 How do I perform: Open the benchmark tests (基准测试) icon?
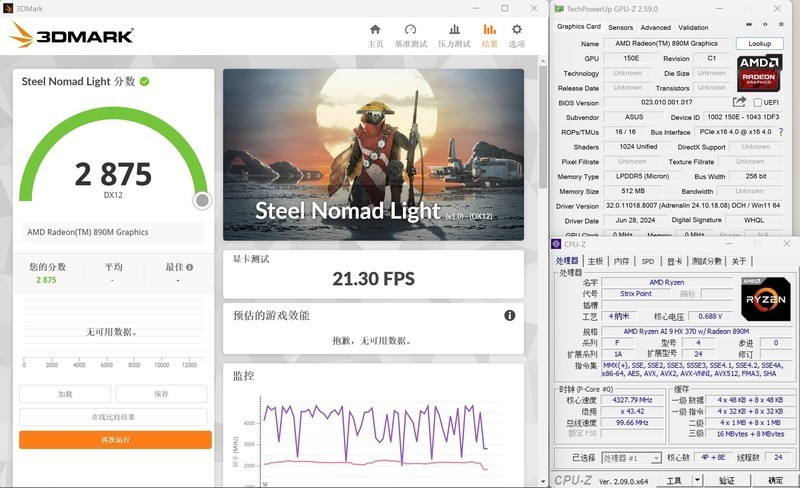click(x=410, y=30)
